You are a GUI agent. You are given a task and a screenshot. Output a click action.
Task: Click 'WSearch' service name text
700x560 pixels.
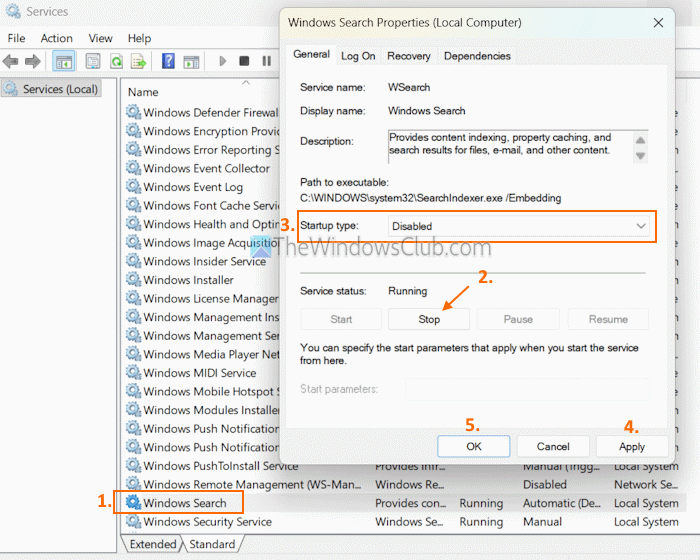tap(409, 87)
